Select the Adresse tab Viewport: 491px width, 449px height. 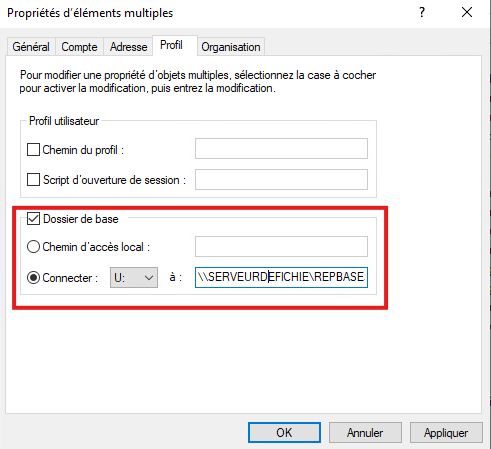click(x=128, y=47)
